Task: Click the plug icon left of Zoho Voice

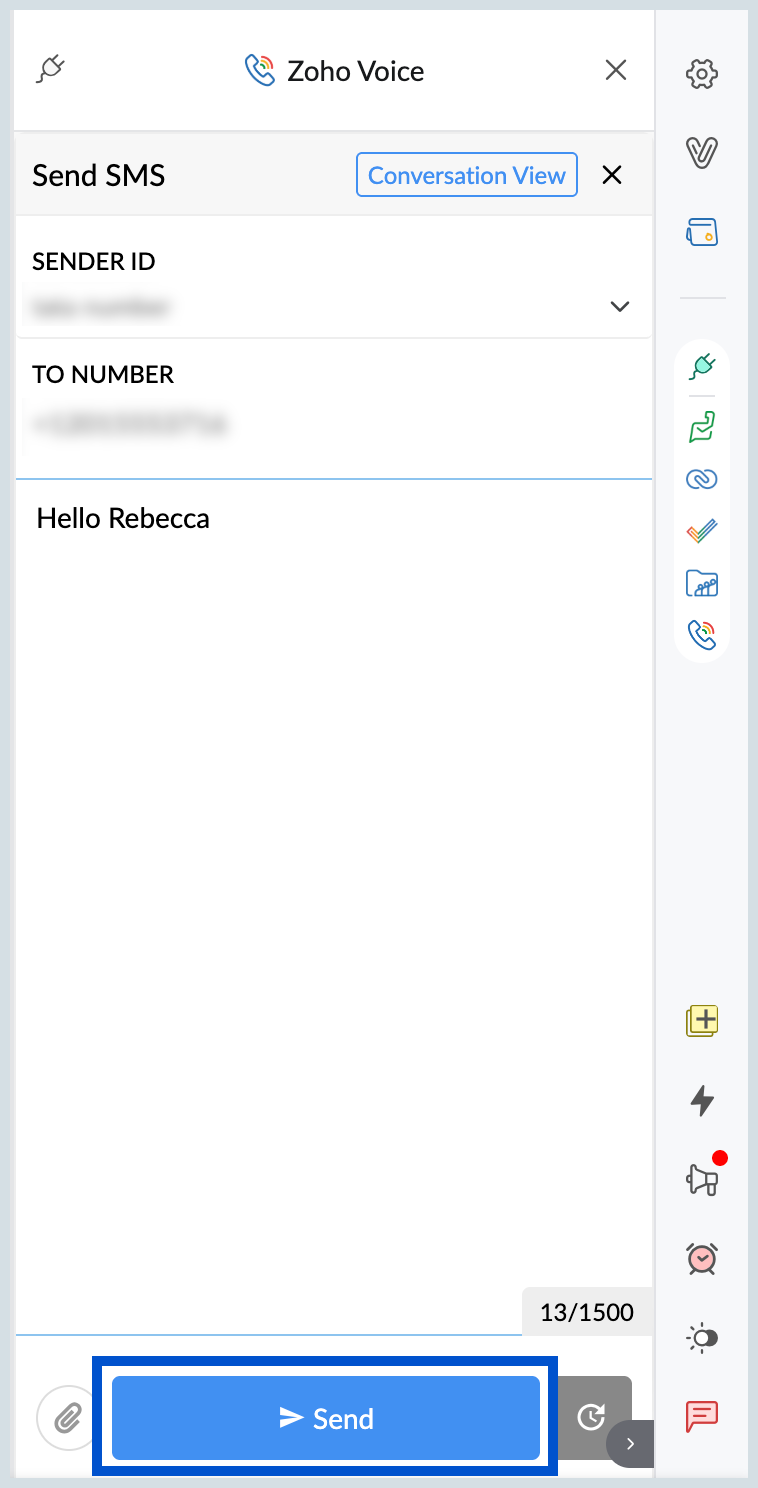Action: tap(51, 70)
